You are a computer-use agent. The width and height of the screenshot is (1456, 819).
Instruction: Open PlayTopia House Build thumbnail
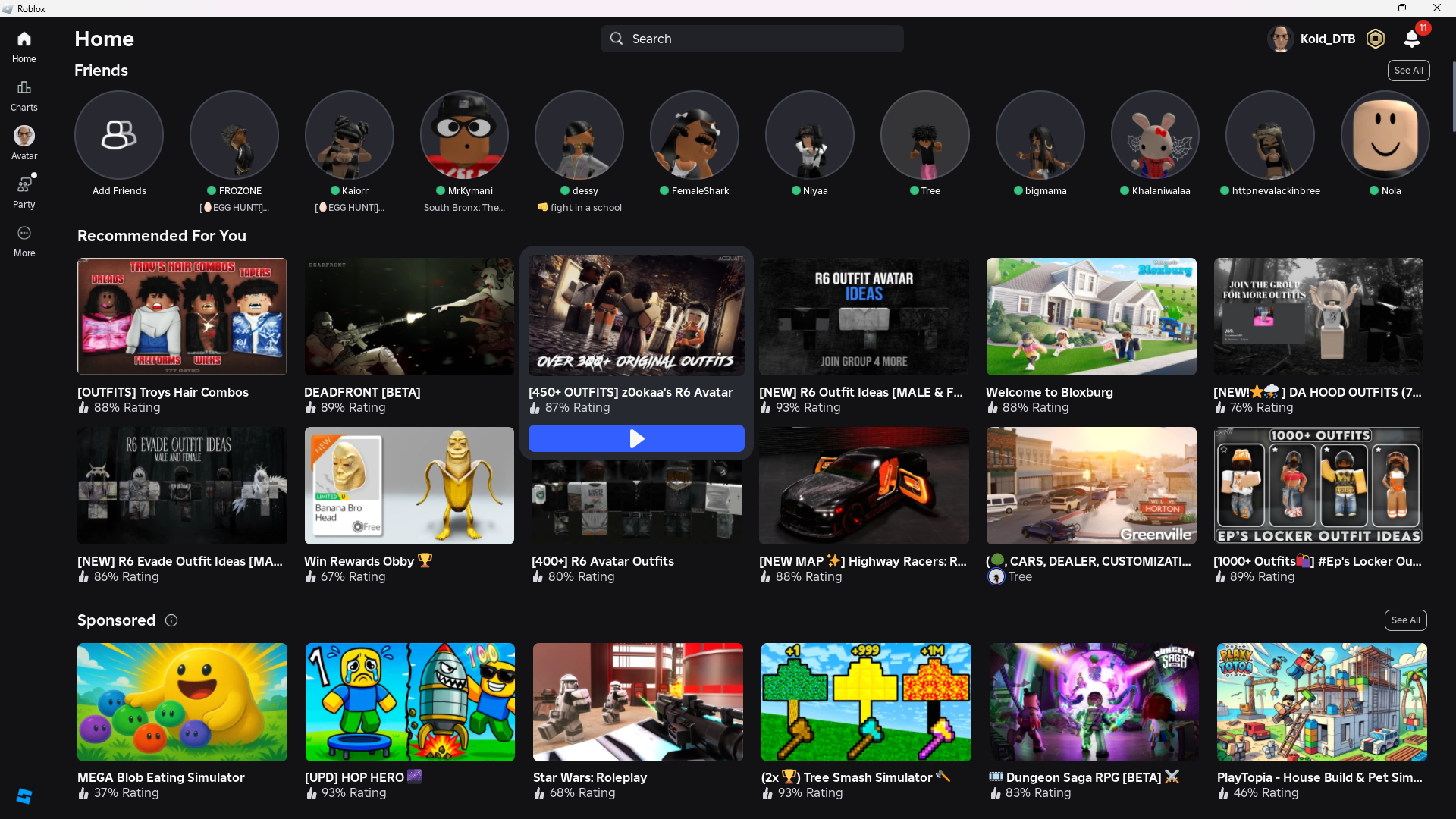coord(1322,702)
